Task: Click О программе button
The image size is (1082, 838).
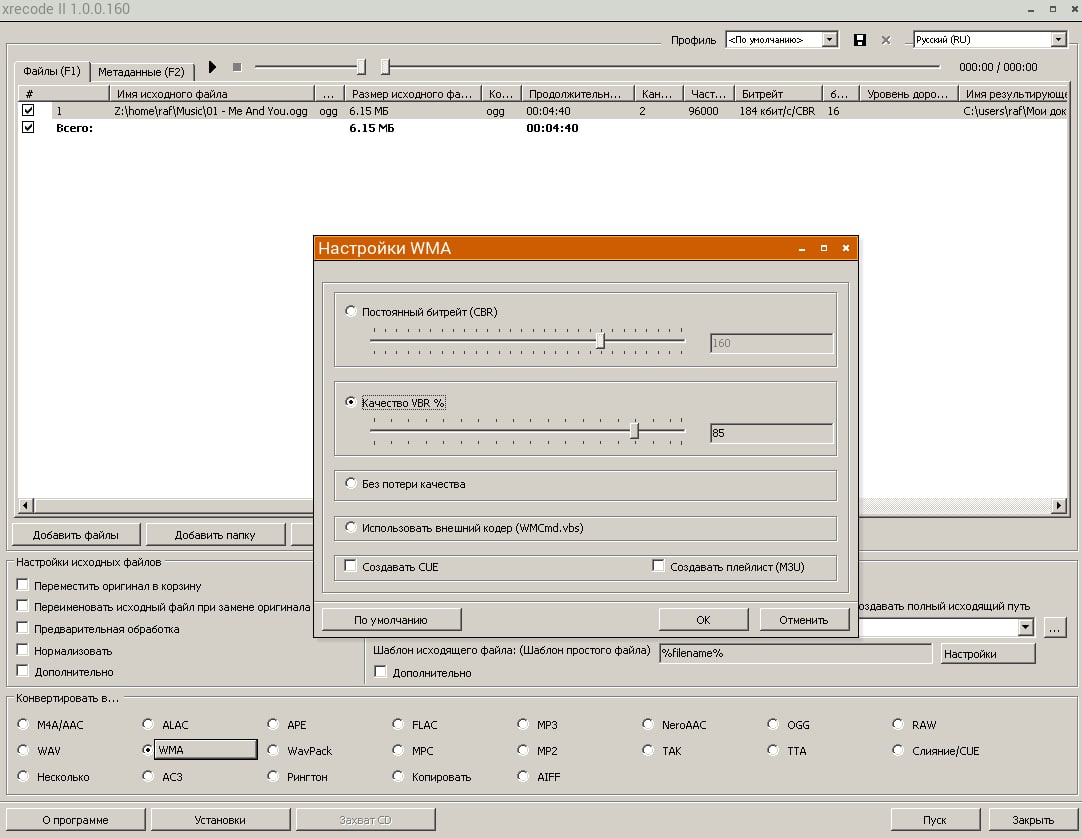Action: 75,820
